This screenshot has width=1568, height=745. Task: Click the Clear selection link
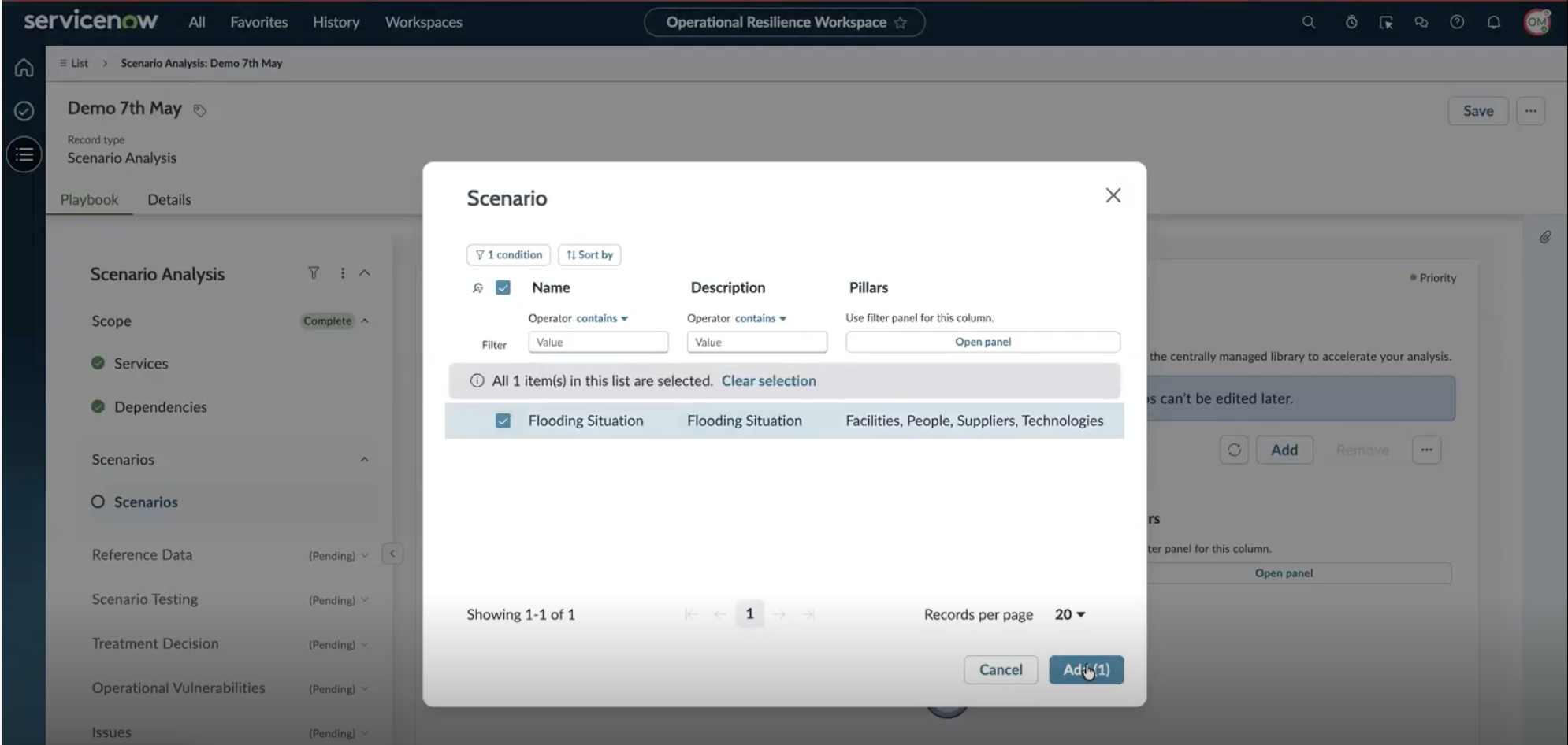click(x=768, y=380)
